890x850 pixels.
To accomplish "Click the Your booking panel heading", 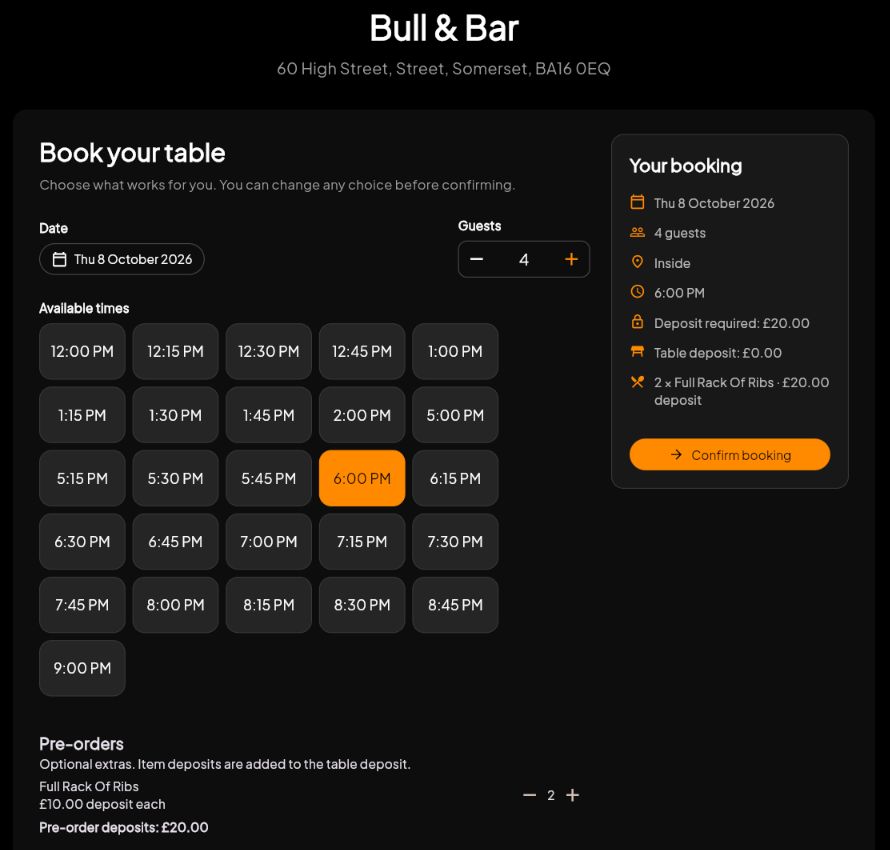I will 686,166.
